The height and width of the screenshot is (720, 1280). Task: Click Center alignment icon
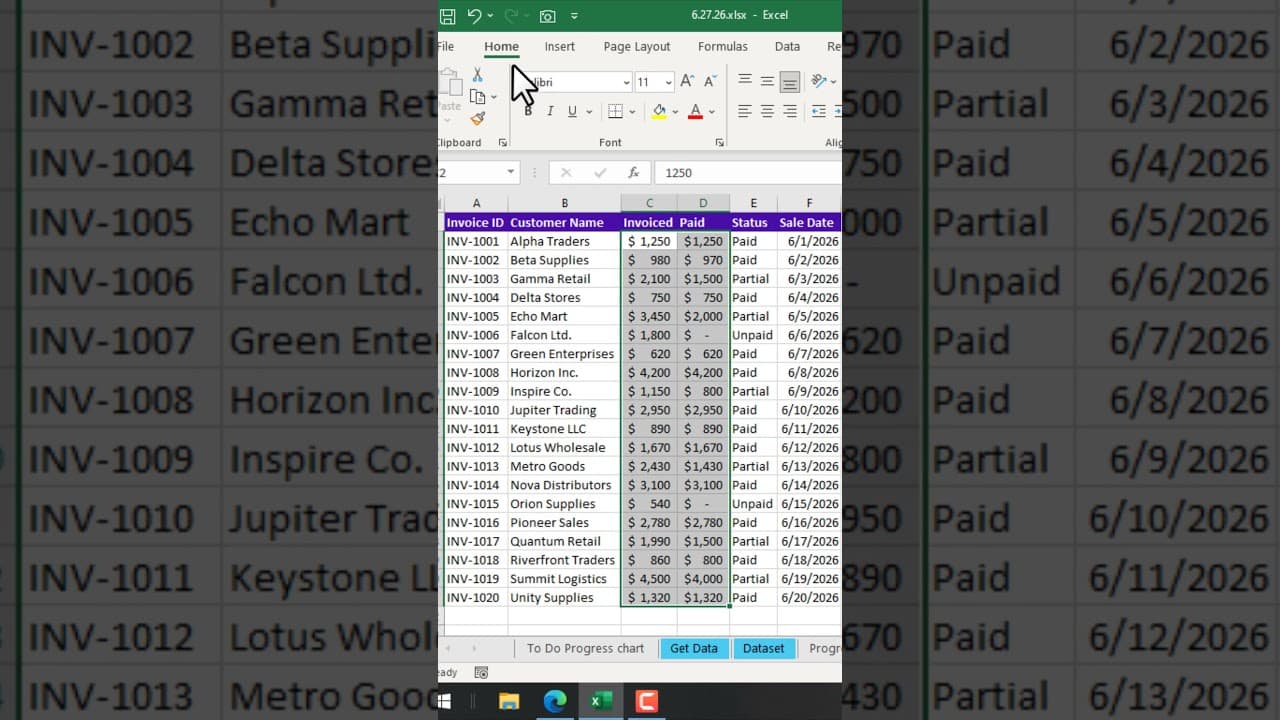click(x=767, y=111)
